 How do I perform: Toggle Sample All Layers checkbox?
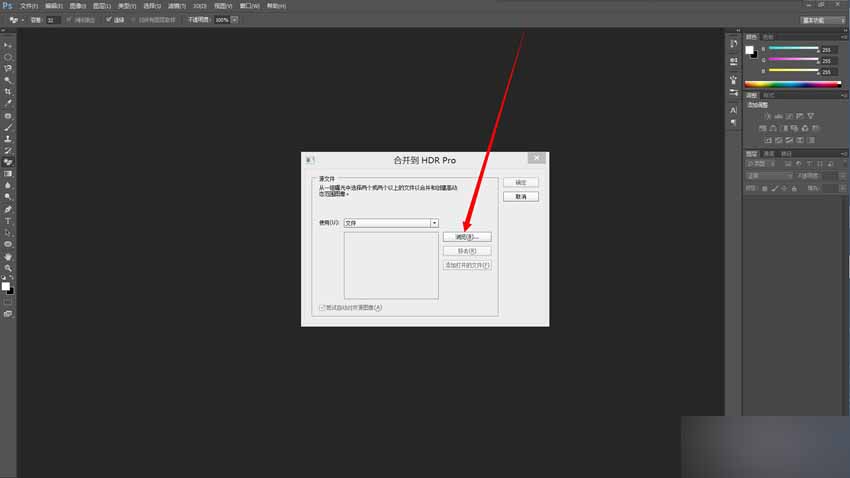coord(133,20)
